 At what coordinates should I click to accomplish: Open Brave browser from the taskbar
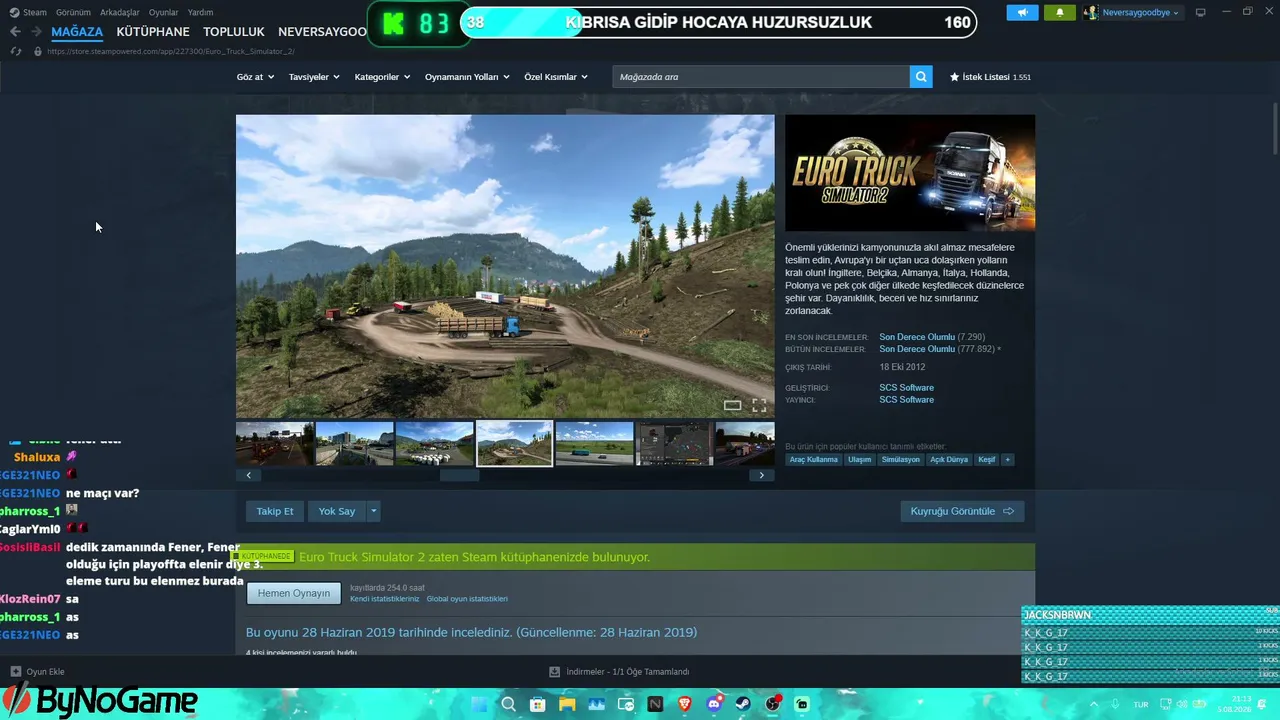685,704
